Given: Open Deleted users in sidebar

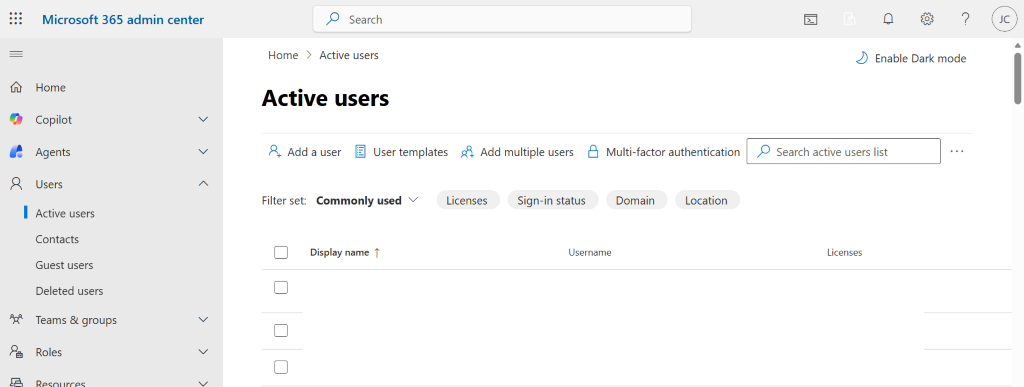Looking at the screenshot, I should click(x=69, y=291).
